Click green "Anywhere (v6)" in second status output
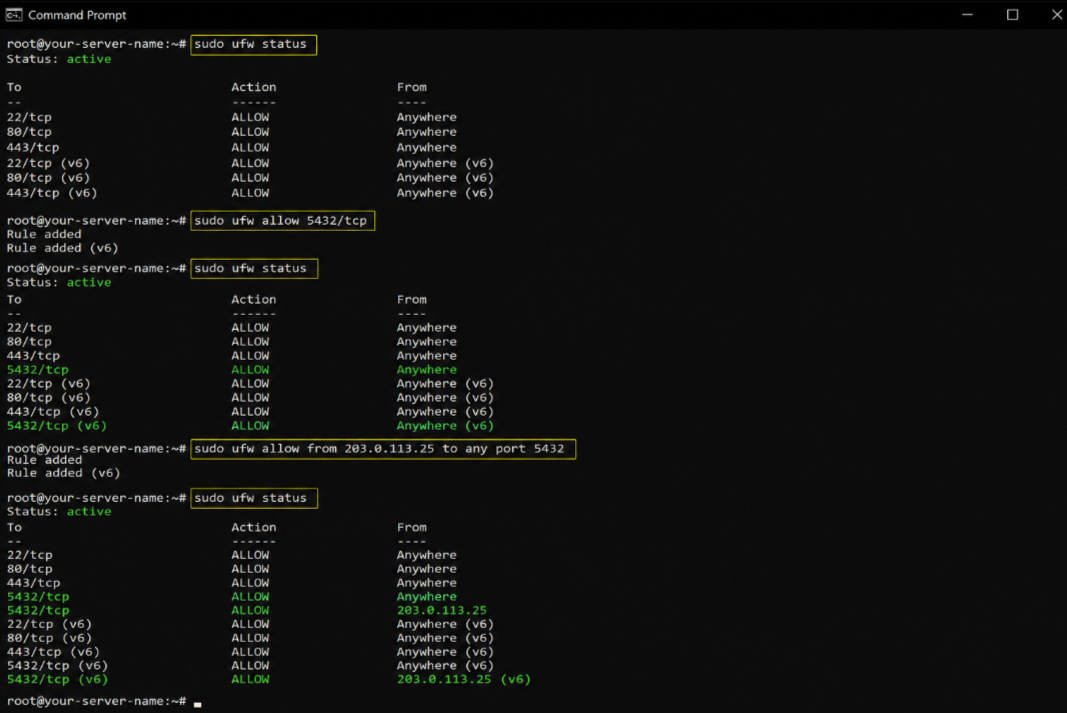 point(445,426)
